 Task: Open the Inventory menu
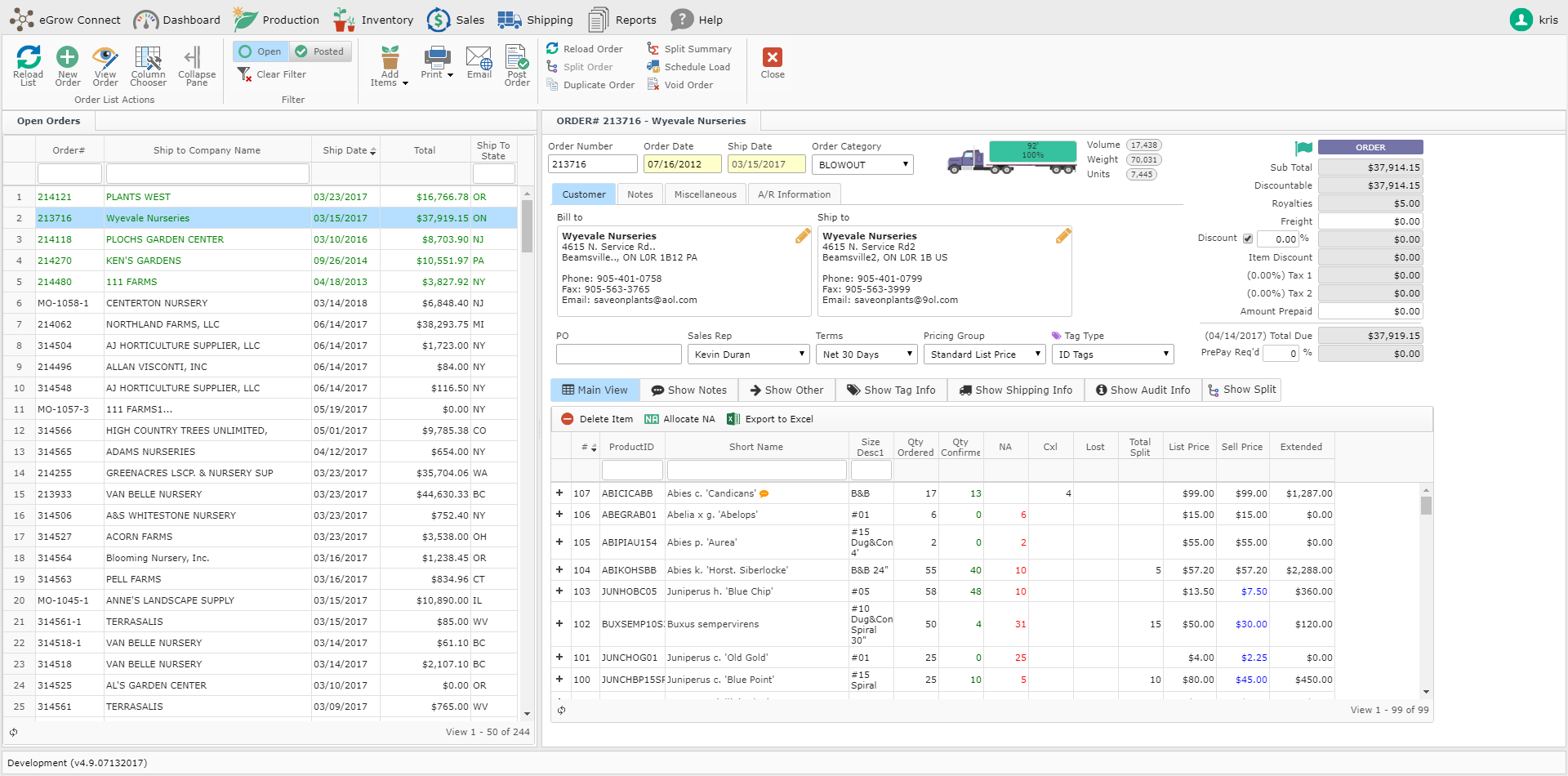[x=374, y=20]
